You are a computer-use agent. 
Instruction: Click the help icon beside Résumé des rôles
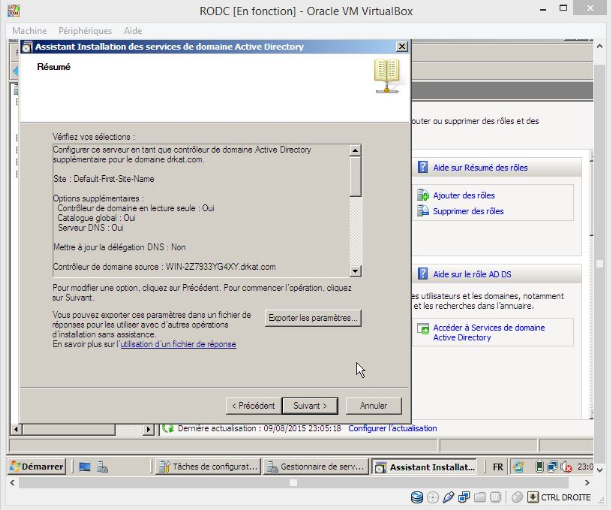[423, 167]
